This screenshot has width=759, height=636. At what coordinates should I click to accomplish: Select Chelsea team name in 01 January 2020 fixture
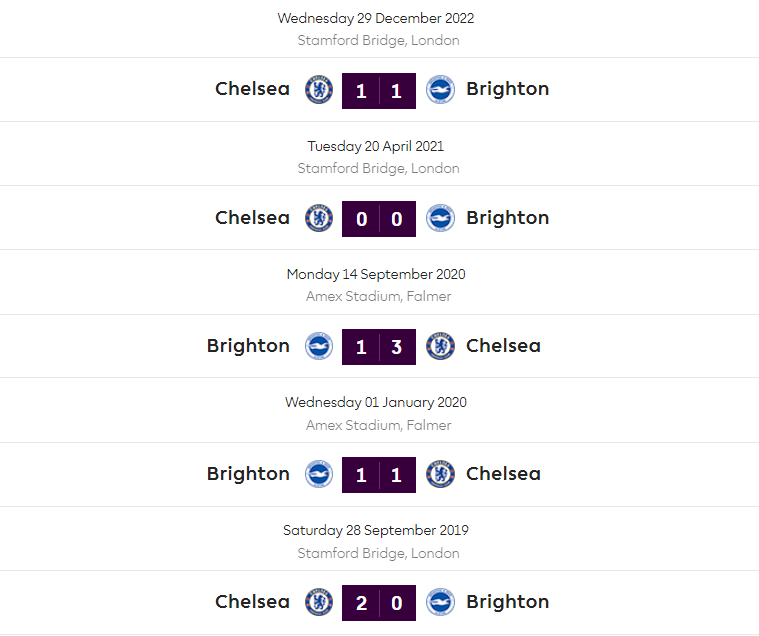pyautogui.click(x=503, y=474)
